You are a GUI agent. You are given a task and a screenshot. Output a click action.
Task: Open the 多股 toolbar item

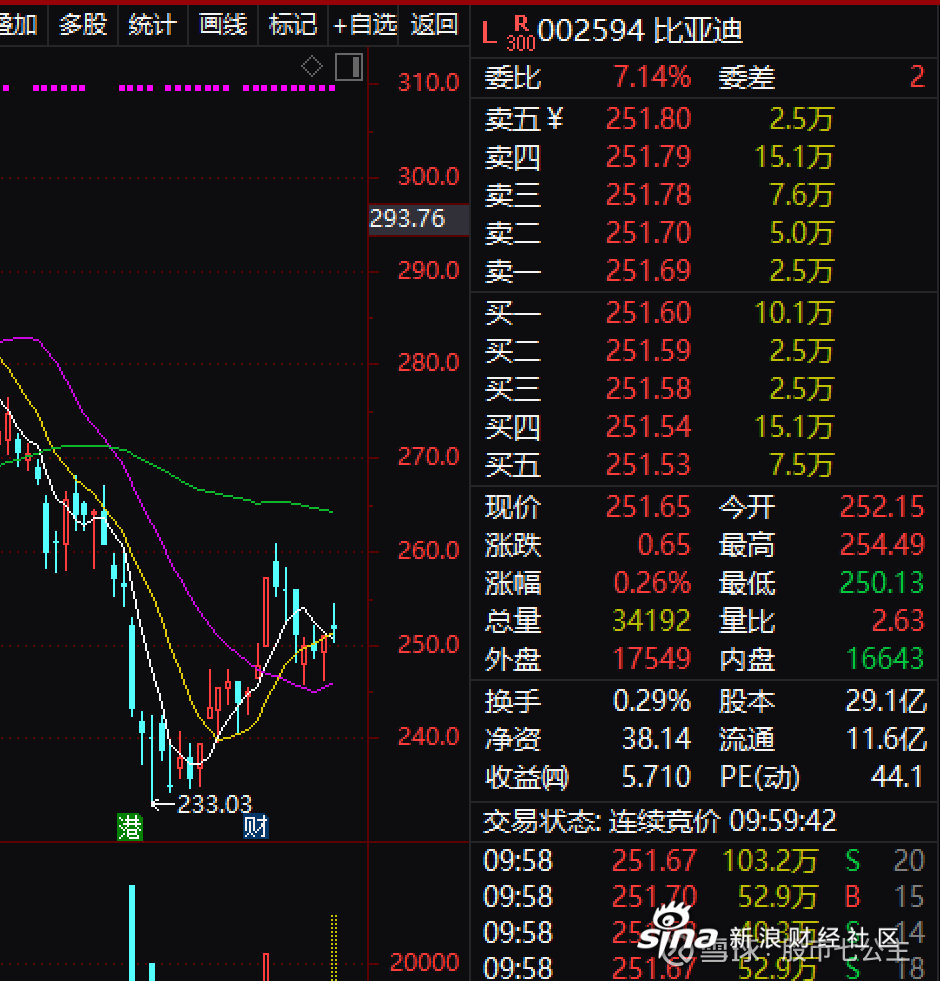click(83, 25)
